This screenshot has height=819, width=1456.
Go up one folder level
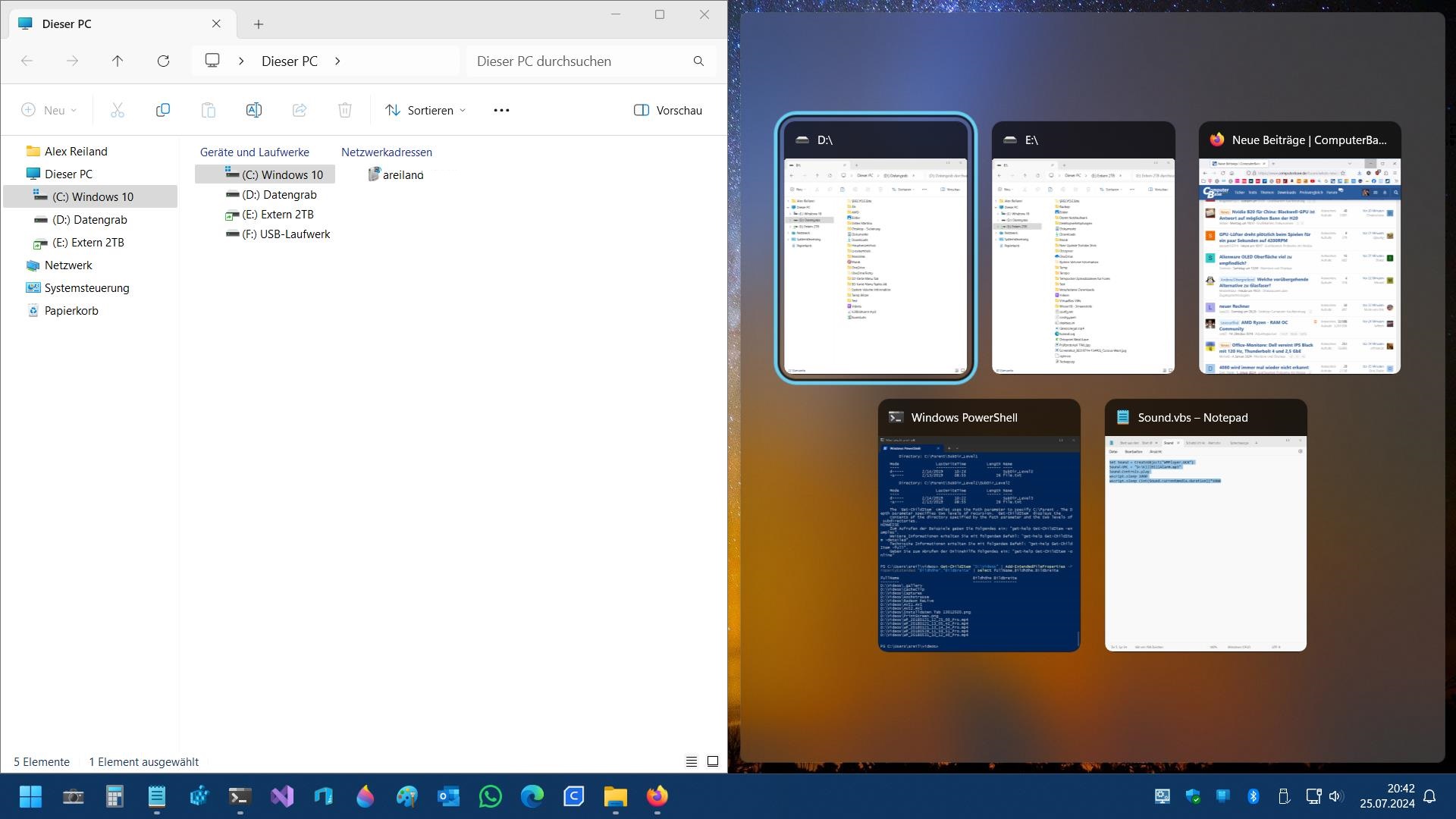point(117,61)
